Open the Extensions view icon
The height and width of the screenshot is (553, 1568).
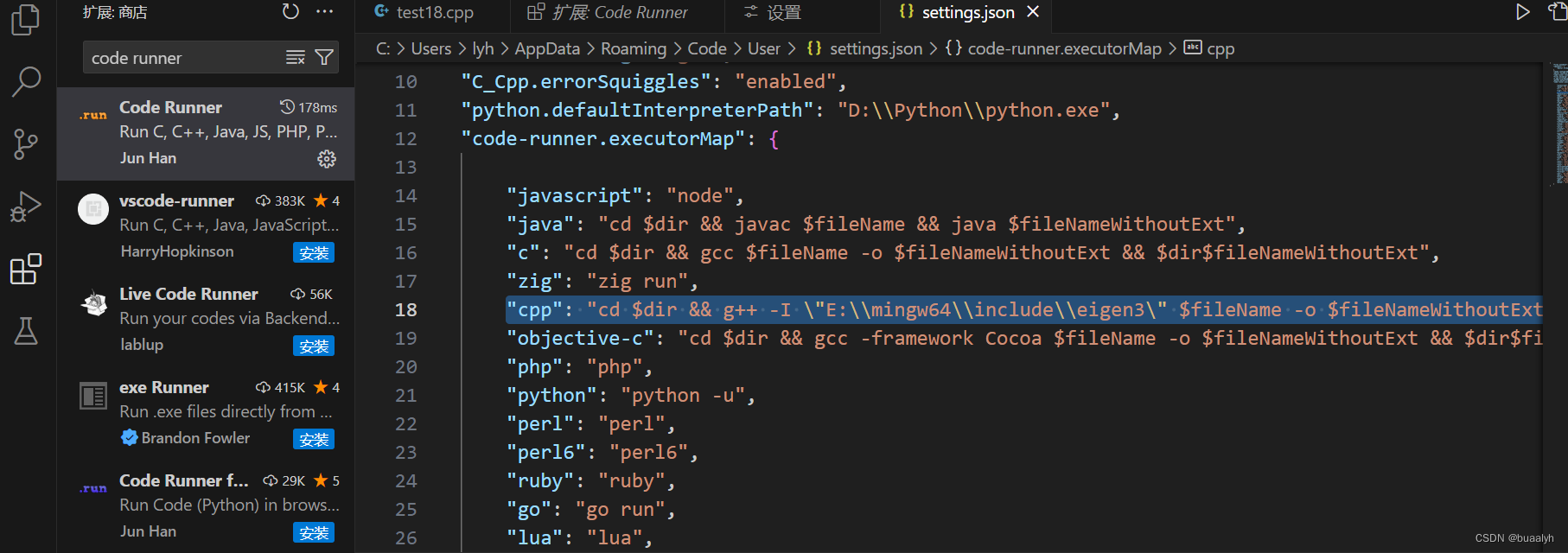26,269
